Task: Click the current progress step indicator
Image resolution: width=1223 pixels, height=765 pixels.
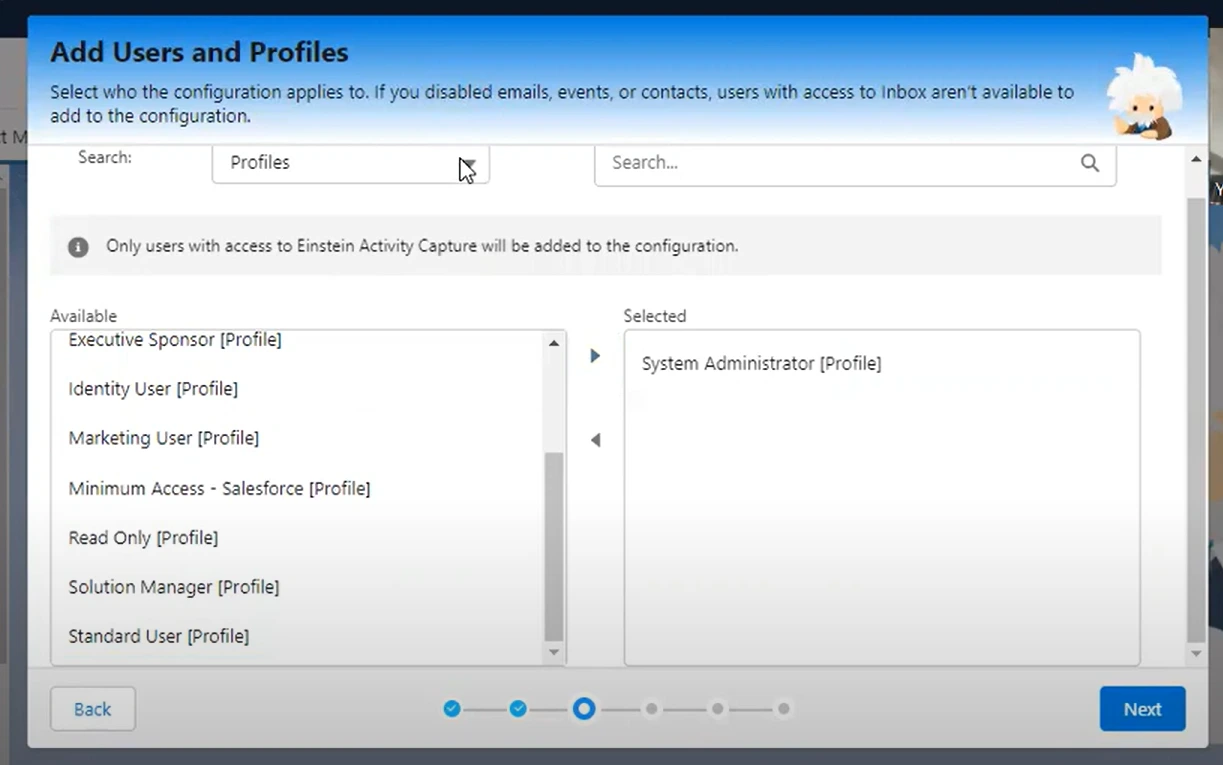Action: point(584,708)
